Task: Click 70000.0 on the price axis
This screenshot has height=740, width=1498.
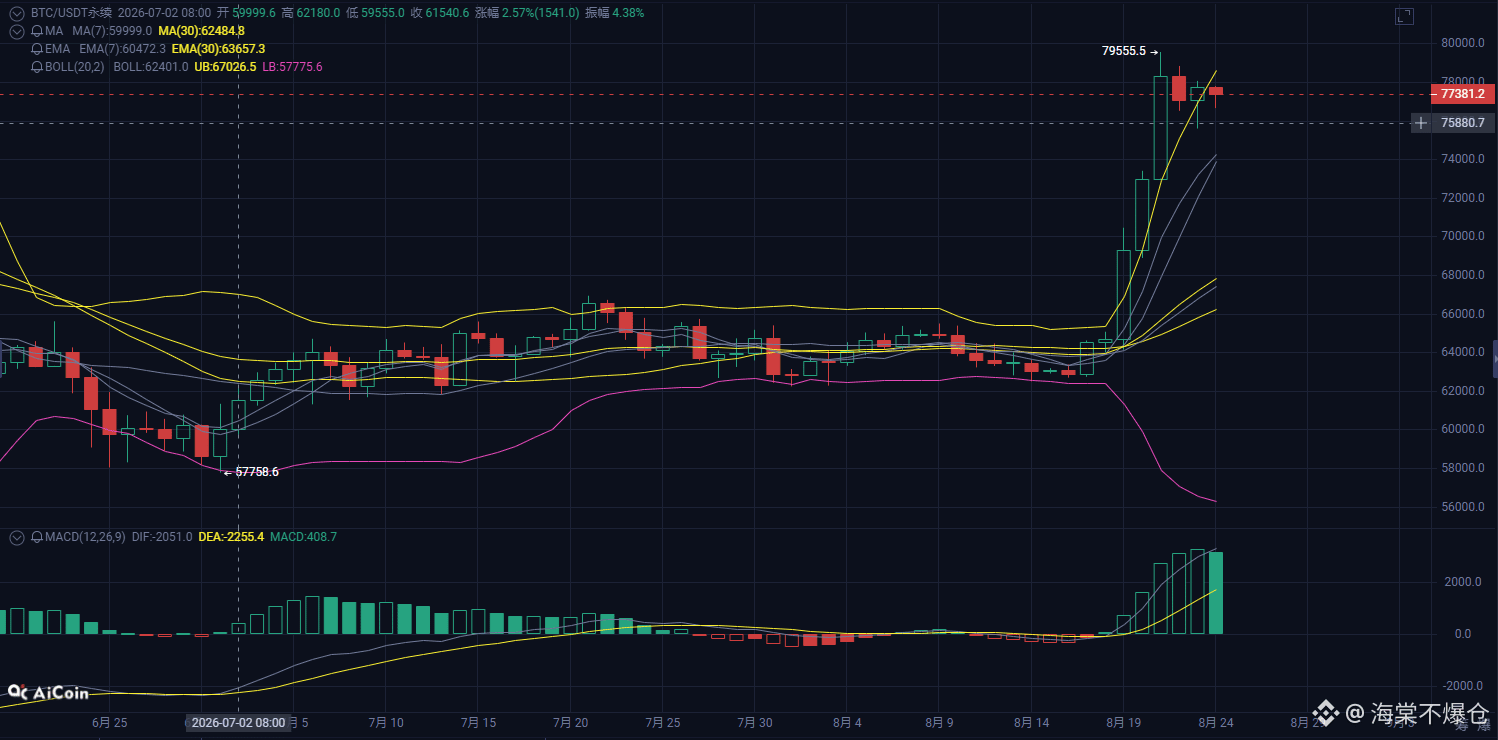Action: click(1461, 236)
